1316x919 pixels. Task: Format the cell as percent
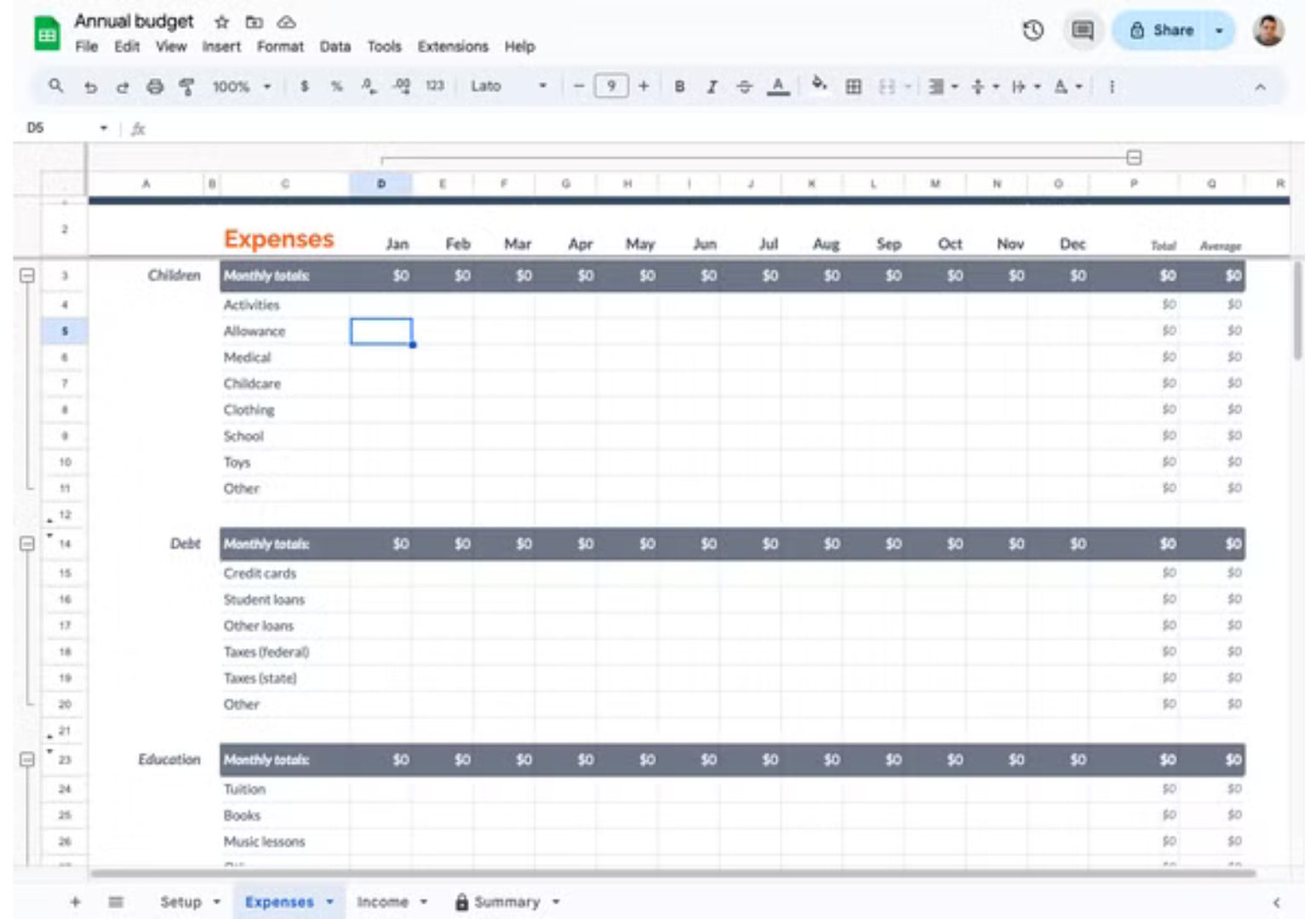click(x=335, y=85)
